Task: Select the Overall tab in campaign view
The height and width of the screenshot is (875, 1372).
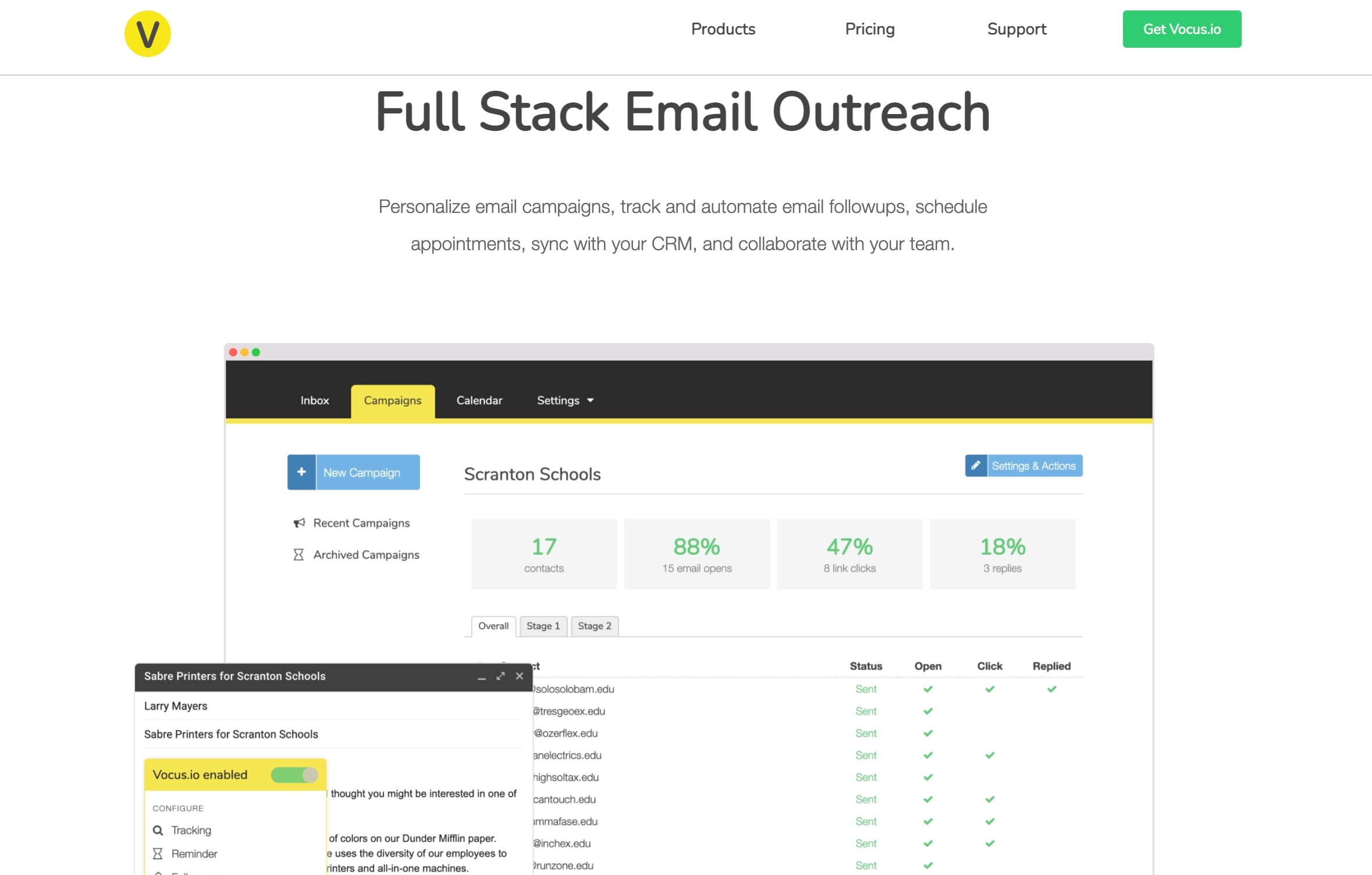Action: [x=492, y=626]
